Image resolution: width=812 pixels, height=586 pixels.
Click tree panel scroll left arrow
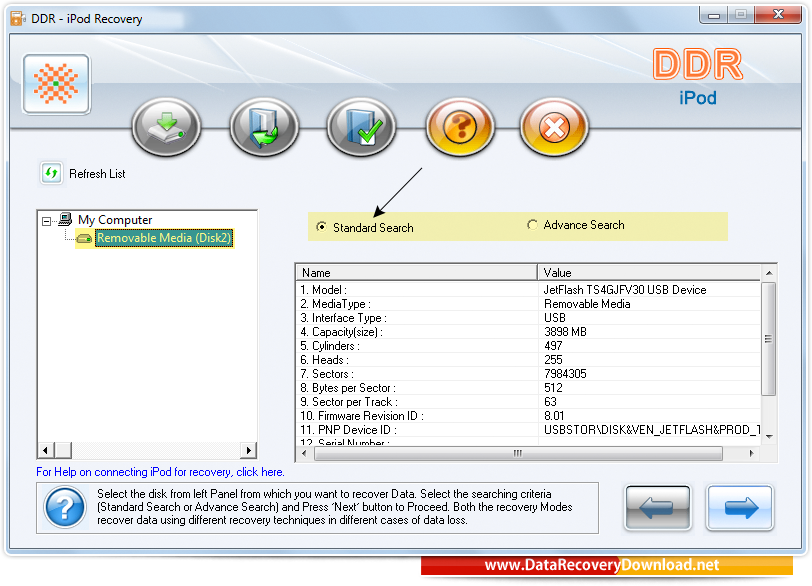[46, 450]
